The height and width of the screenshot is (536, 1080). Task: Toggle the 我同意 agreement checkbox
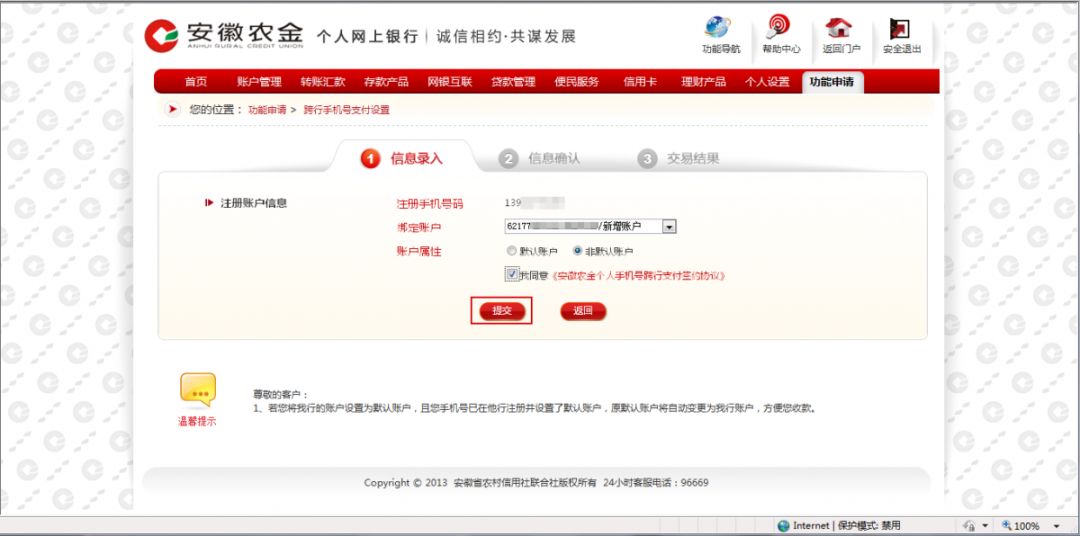(512, 274)
